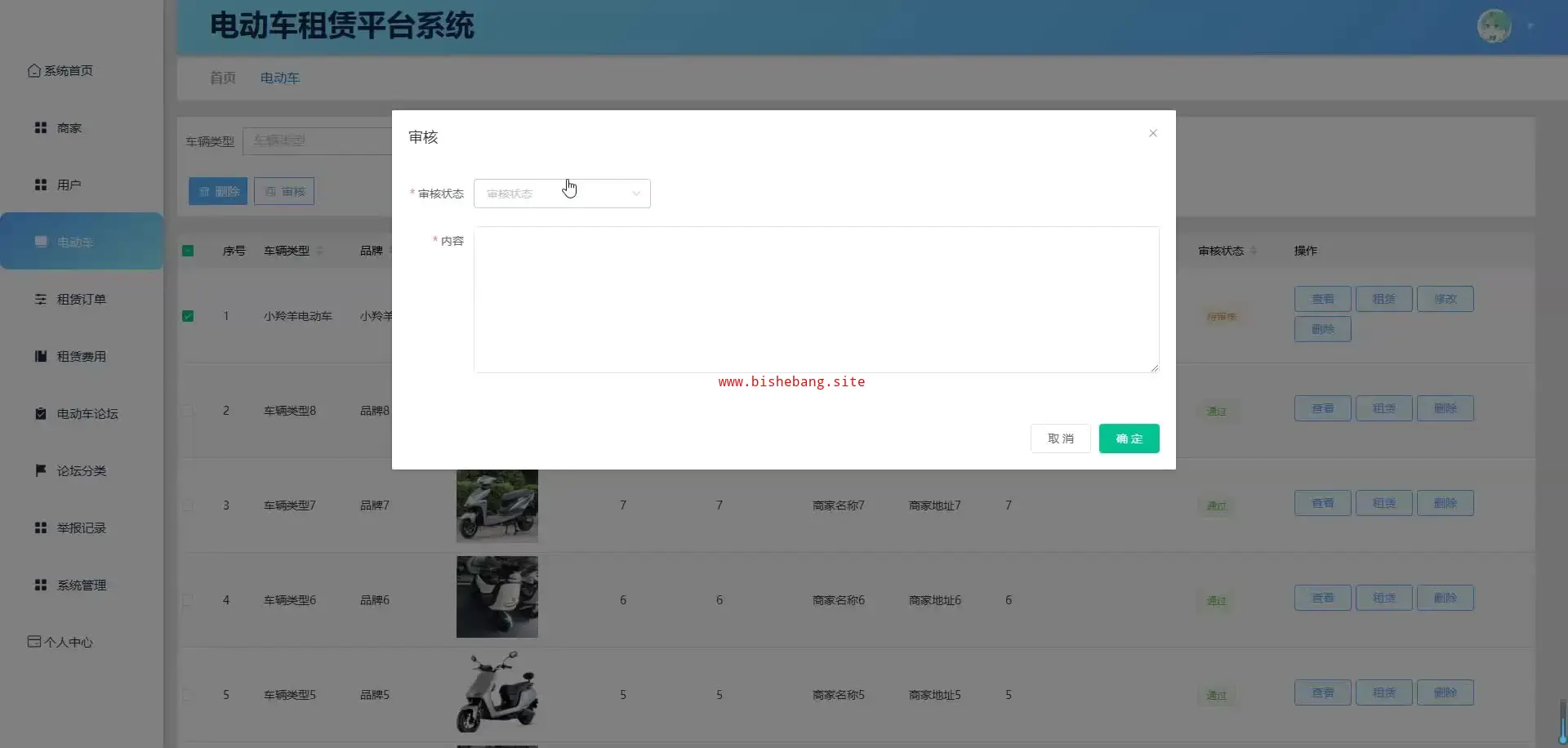Expand 系统管理 in the sidebar
The height and width of the screenshot is (748, 1568).
(x=82, y=585)
